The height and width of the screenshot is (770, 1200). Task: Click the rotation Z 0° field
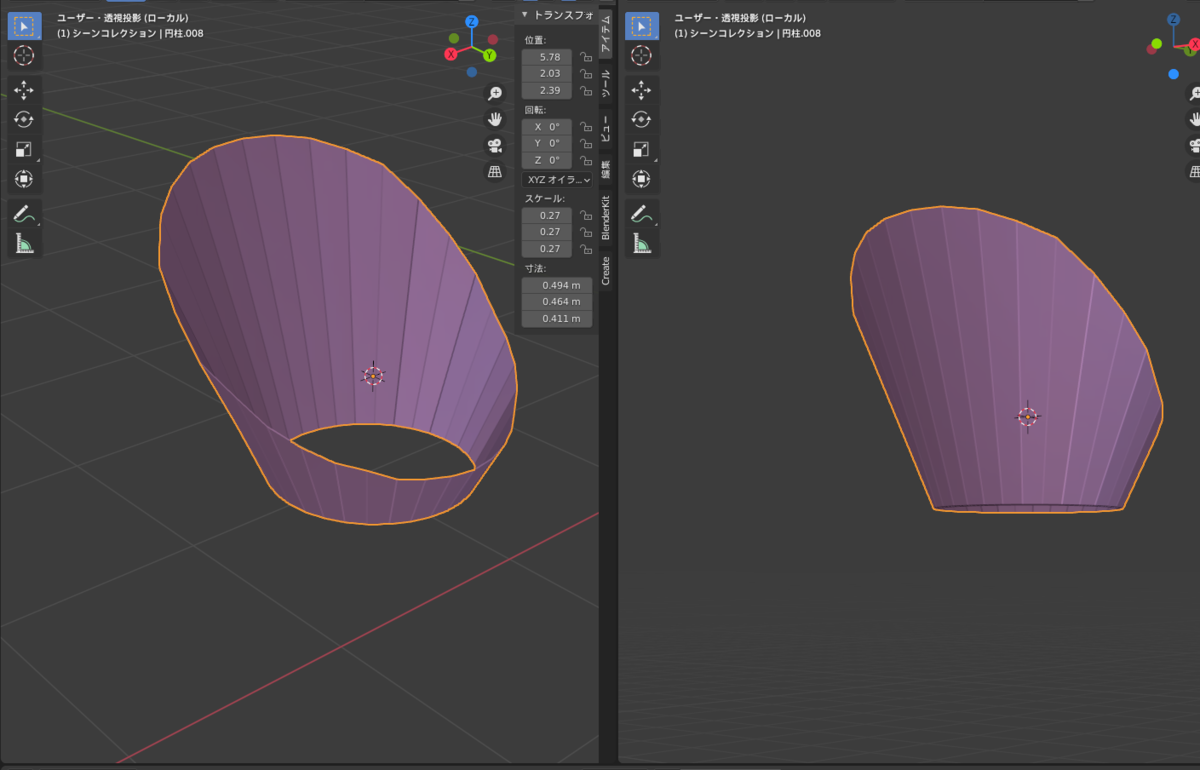[547, 161]
